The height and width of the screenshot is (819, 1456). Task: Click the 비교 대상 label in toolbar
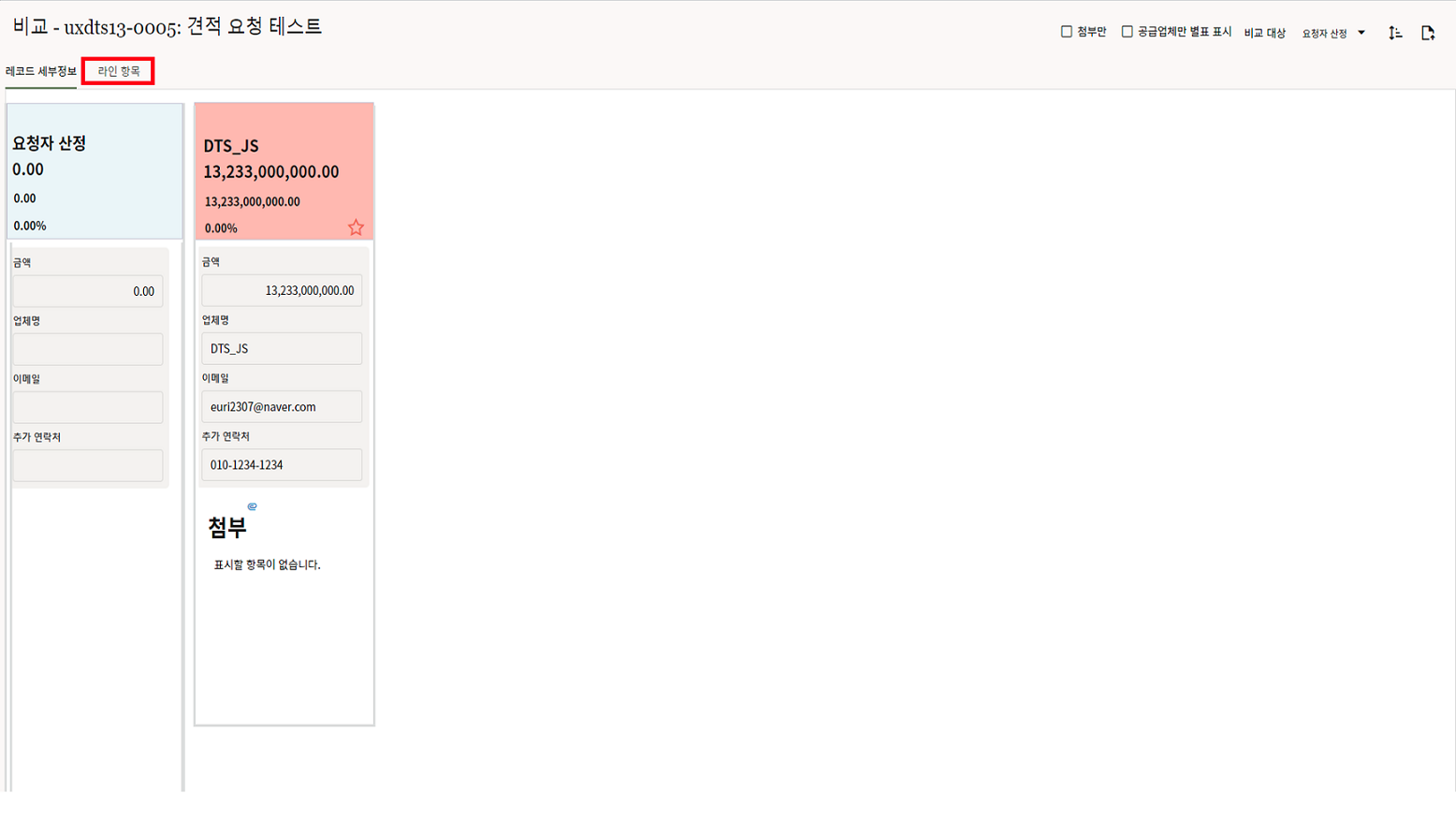[1264, 33]
